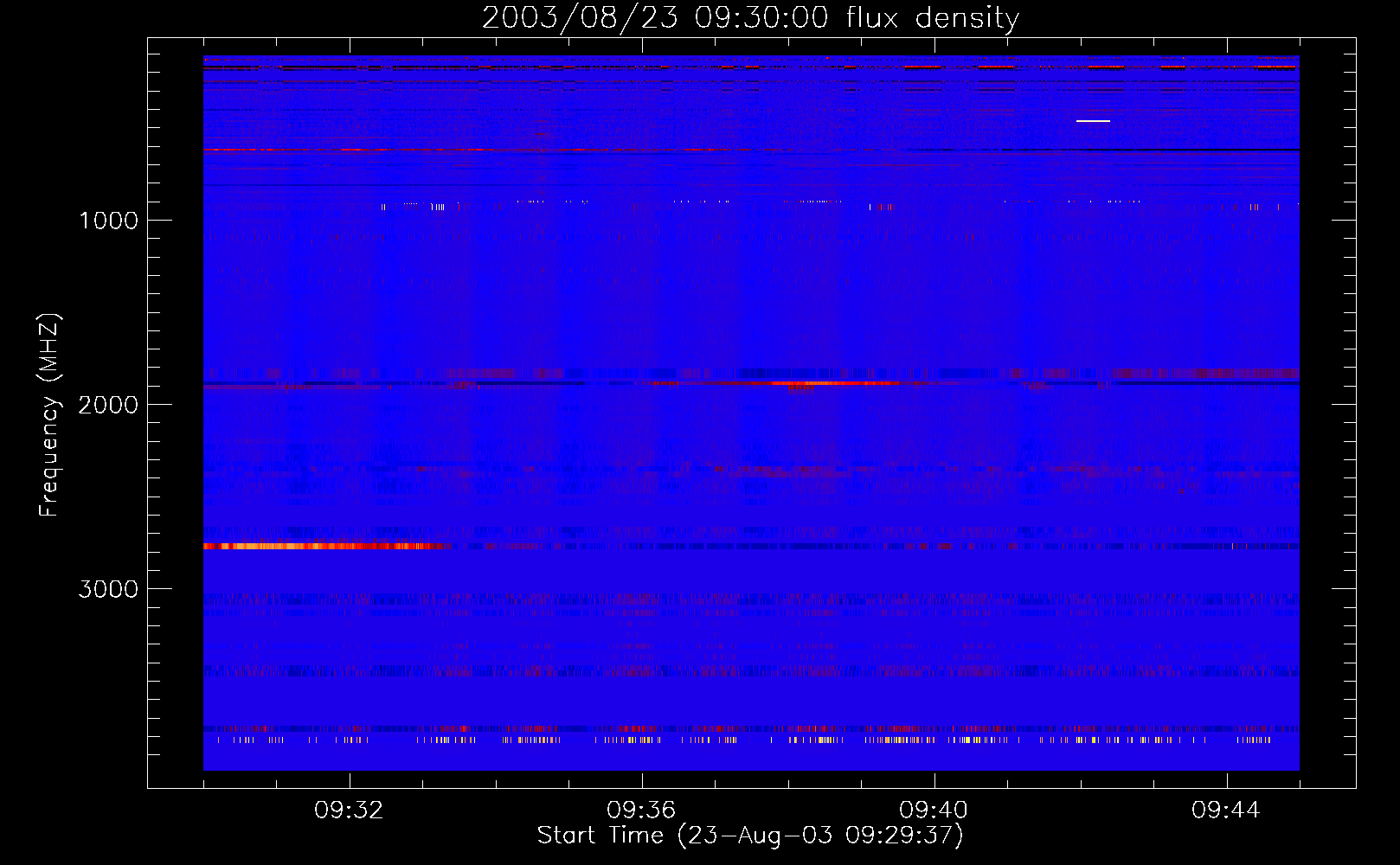Click the 2000 frequency tick label
This screenshot has width=1400, height=865.
(108, 405)
